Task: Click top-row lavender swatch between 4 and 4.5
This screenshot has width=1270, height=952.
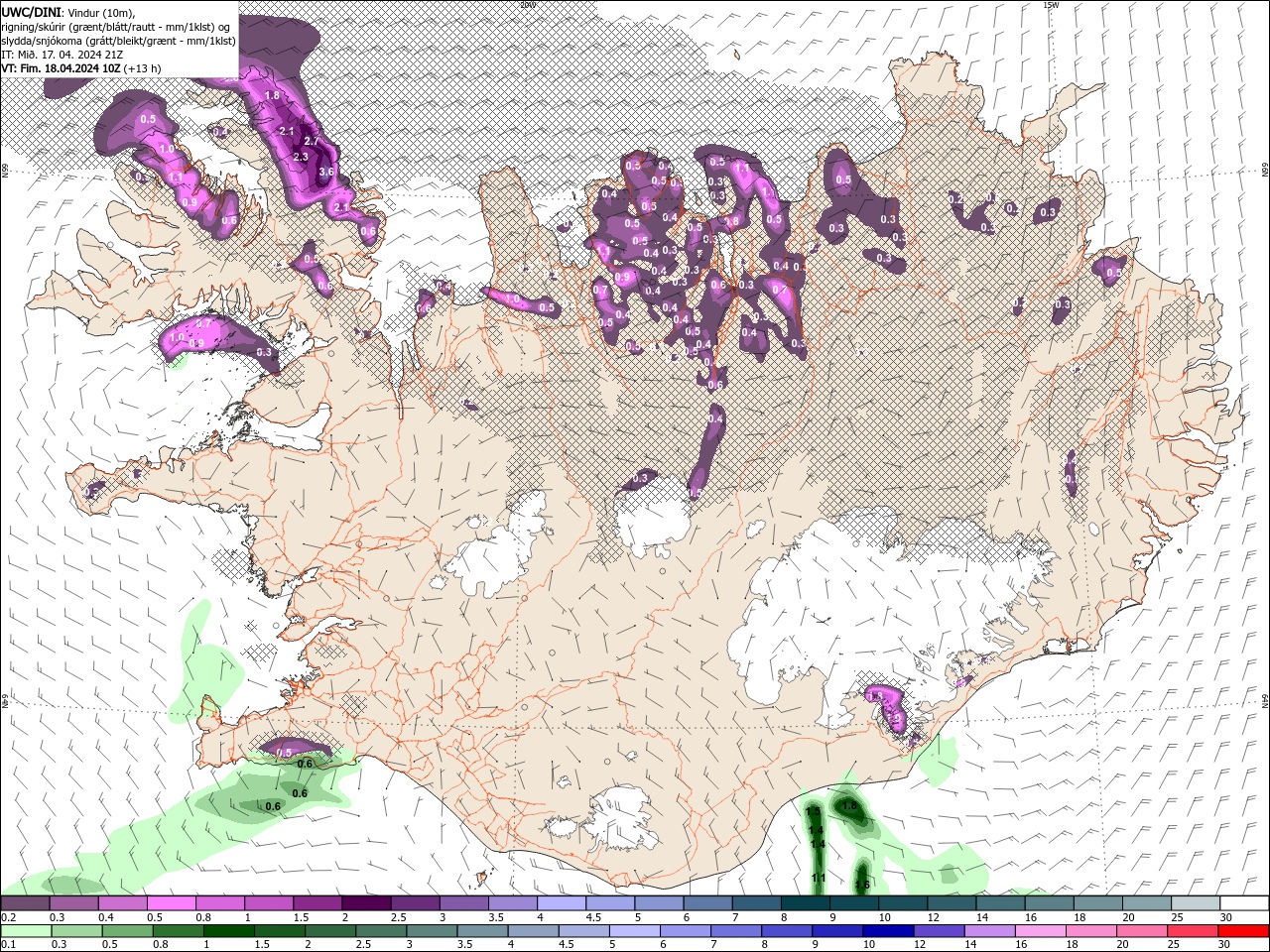Action: [x=562, y=902]
